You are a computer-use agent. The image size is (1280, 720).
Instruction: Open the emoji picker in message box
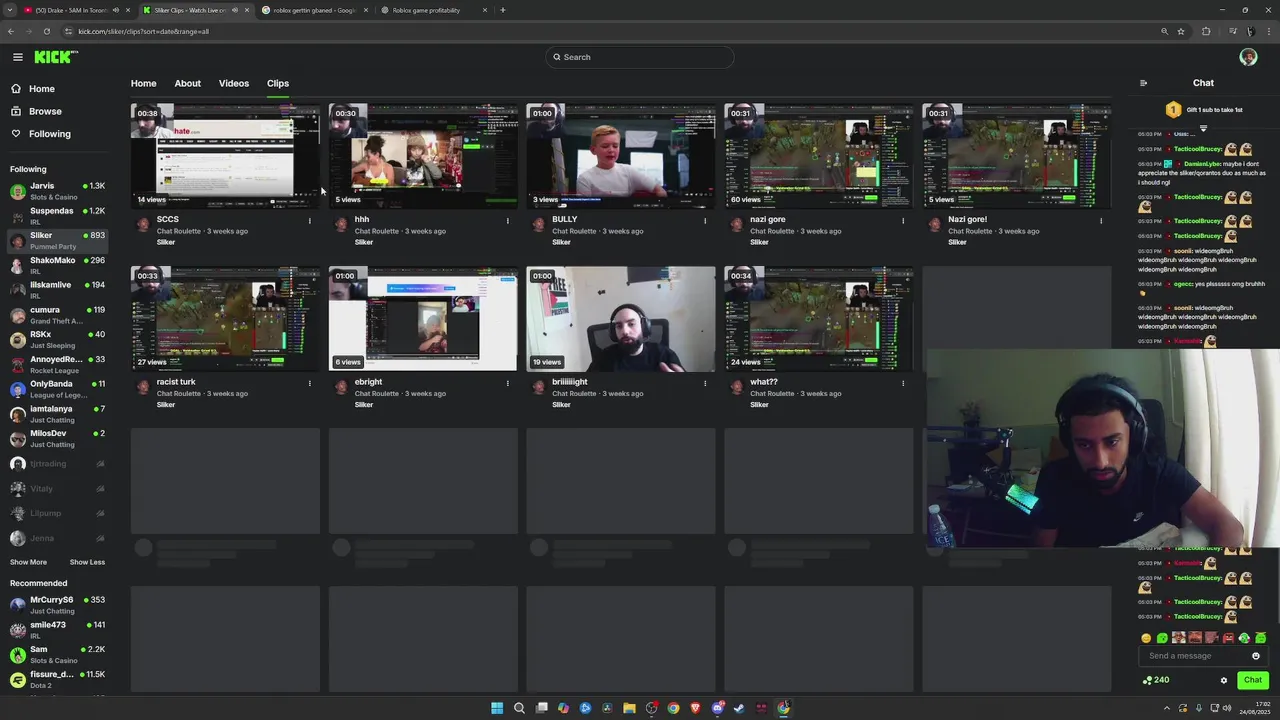[x=1256, y=656]
